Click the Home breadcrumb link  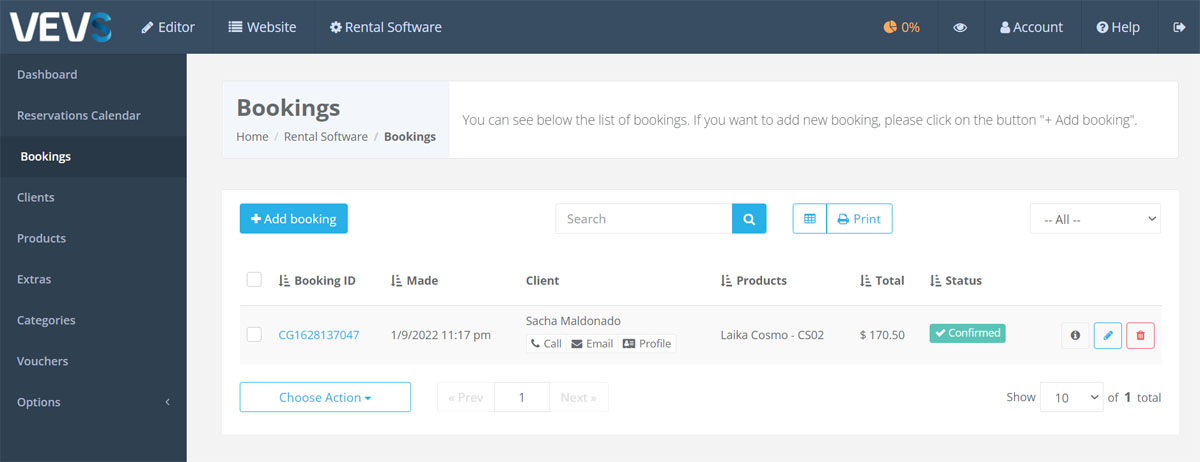(x=252, y=137)
